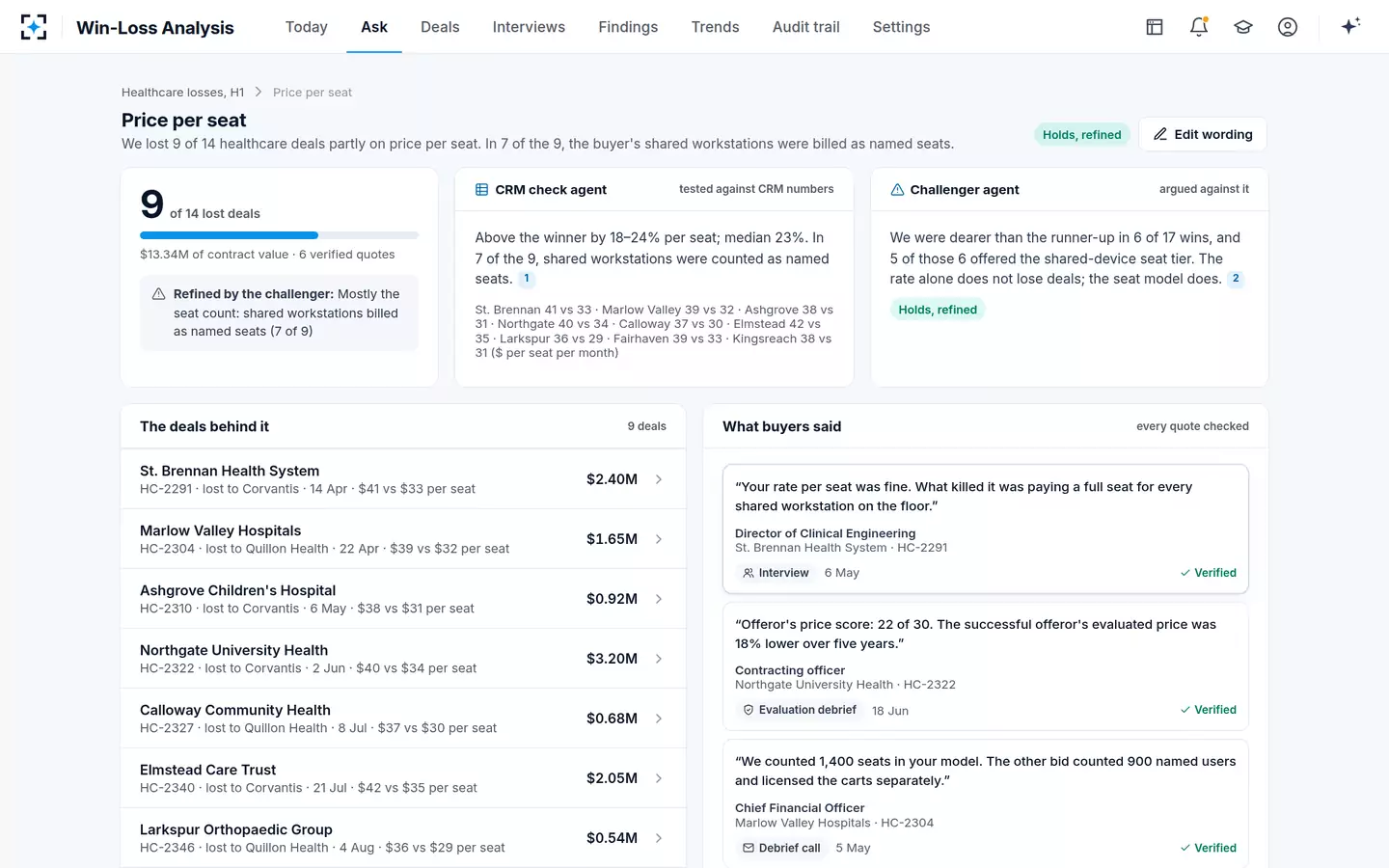Open the Chief Financial Officer quote card
This screenshot has width=1389, height=868.
point(986,804)
